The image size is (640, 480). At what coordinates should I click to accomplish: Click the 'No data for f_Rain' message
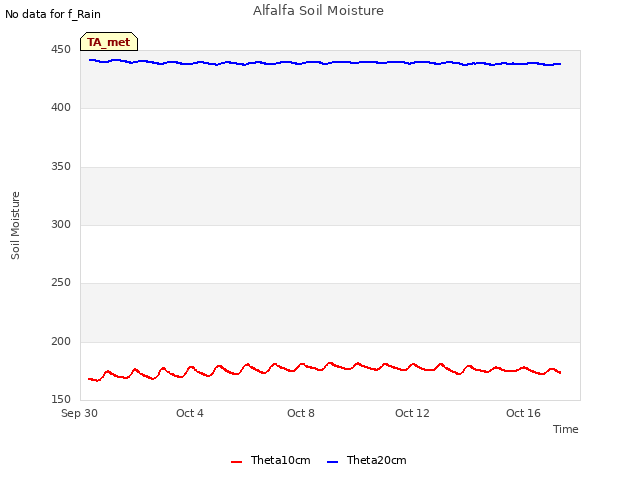53,14
